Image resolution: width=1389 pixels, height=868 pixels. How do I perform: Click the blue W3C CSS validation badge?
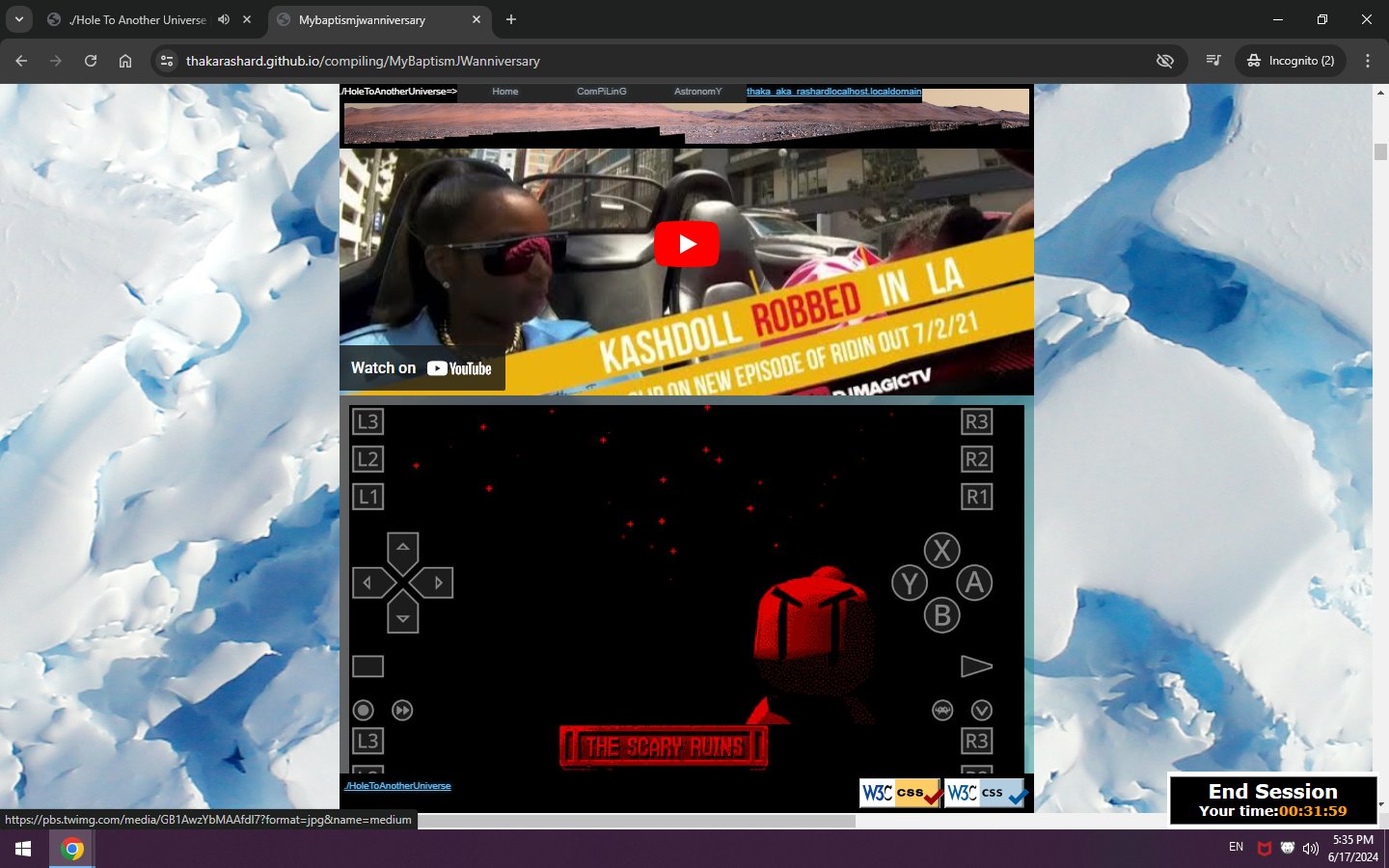[x=985, y=793]
